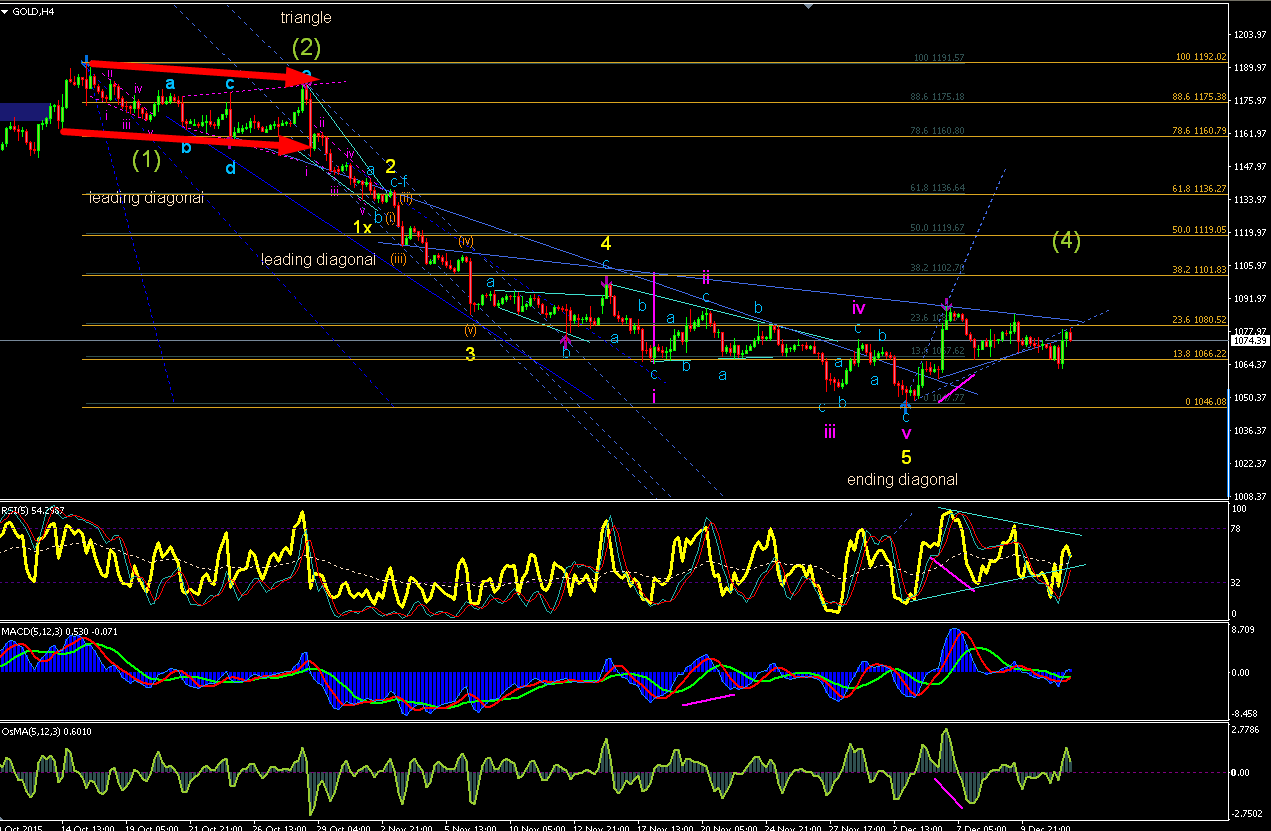Click the current price tag 1074.39
This screenshot has height=831, width=1271.
tap(1251, 341)
